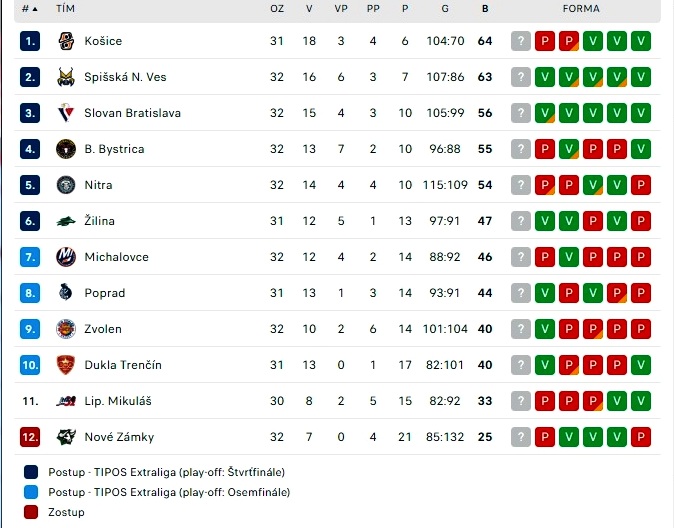Click the Slovan Bratislava team logo
The image size is (674, 528).
[66, 113]
